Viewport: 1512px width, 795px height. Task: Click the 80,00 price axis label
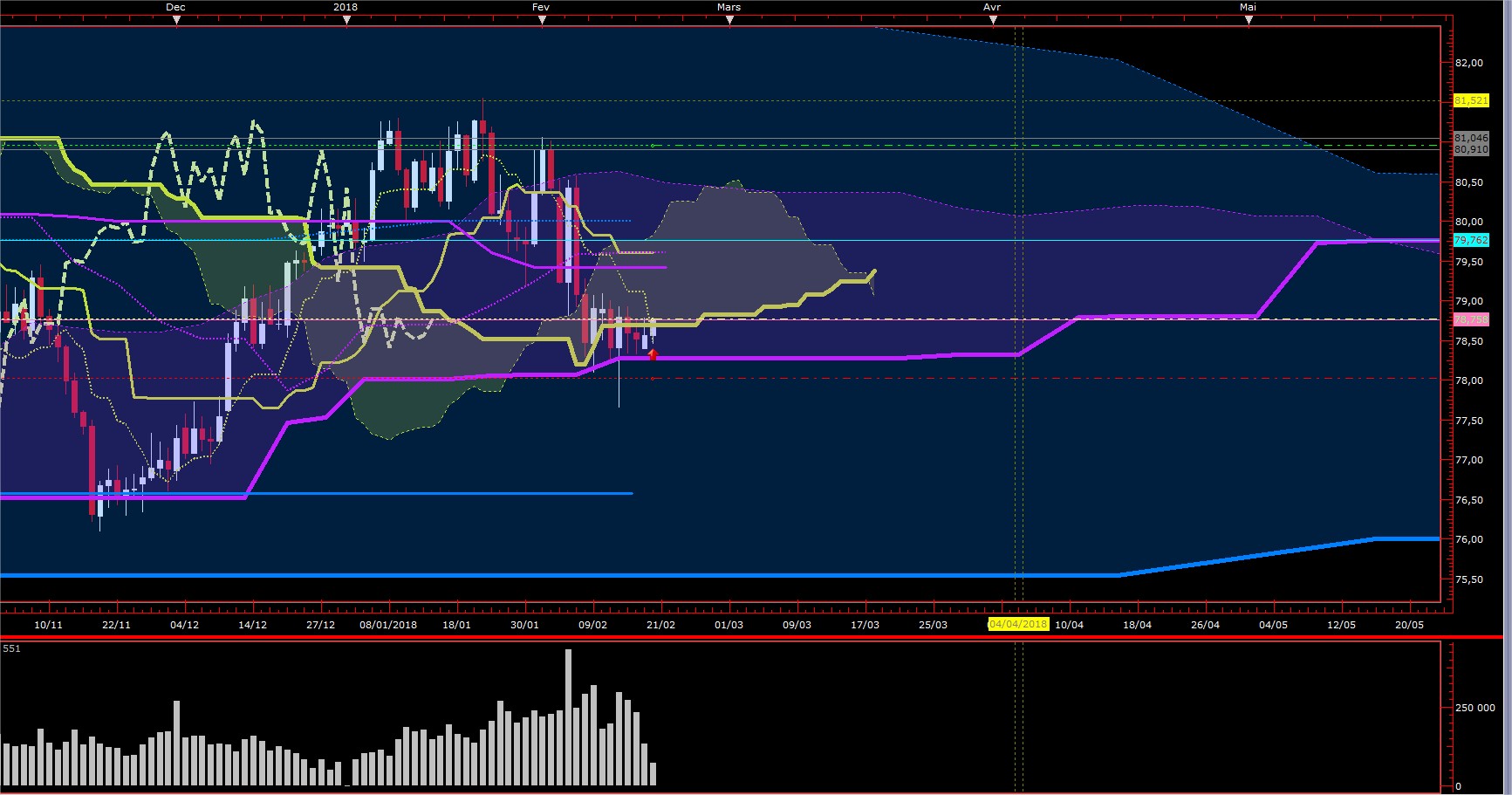click(x=1469, y=222)
